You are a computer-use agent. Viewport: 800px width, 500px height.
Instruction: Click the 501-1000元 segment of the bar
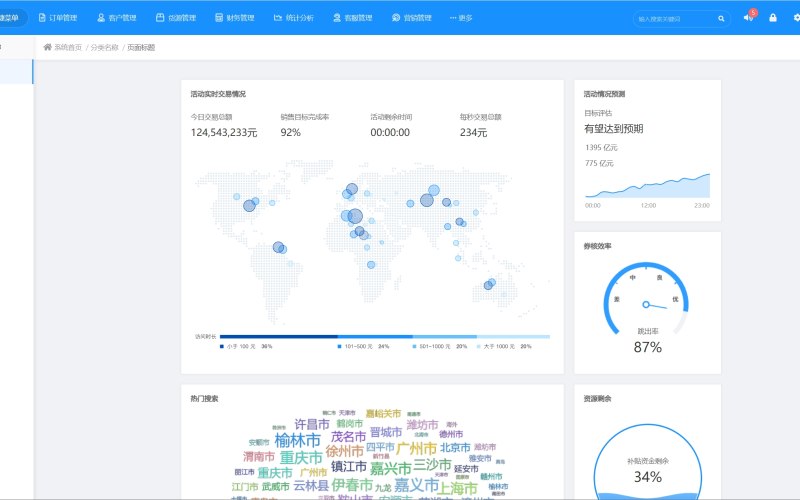pos(445,337)
